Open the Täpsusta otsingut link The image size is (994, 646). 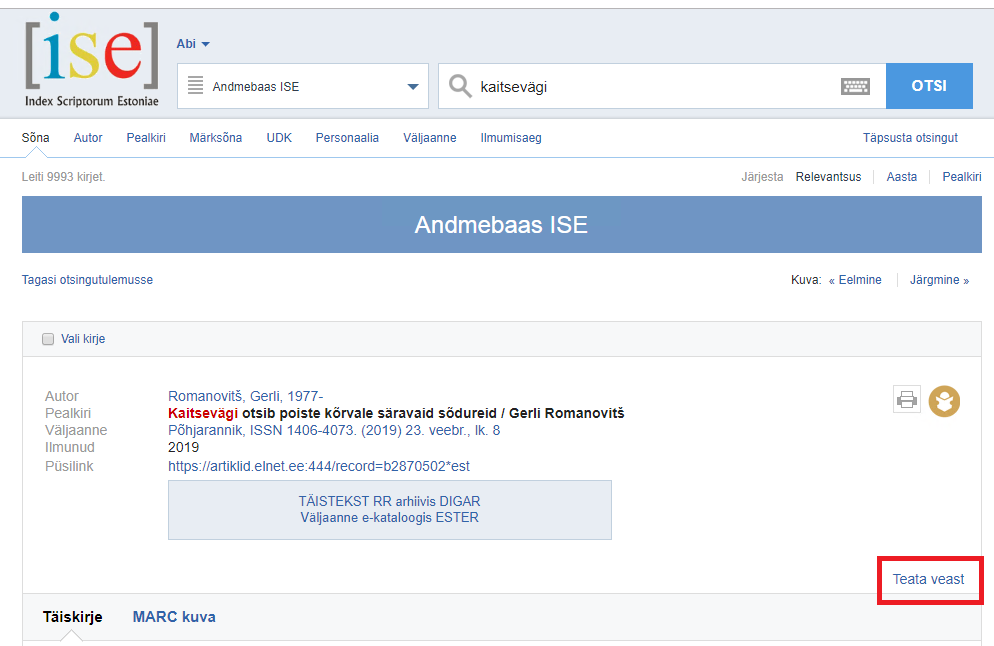[x=910, y=138]
